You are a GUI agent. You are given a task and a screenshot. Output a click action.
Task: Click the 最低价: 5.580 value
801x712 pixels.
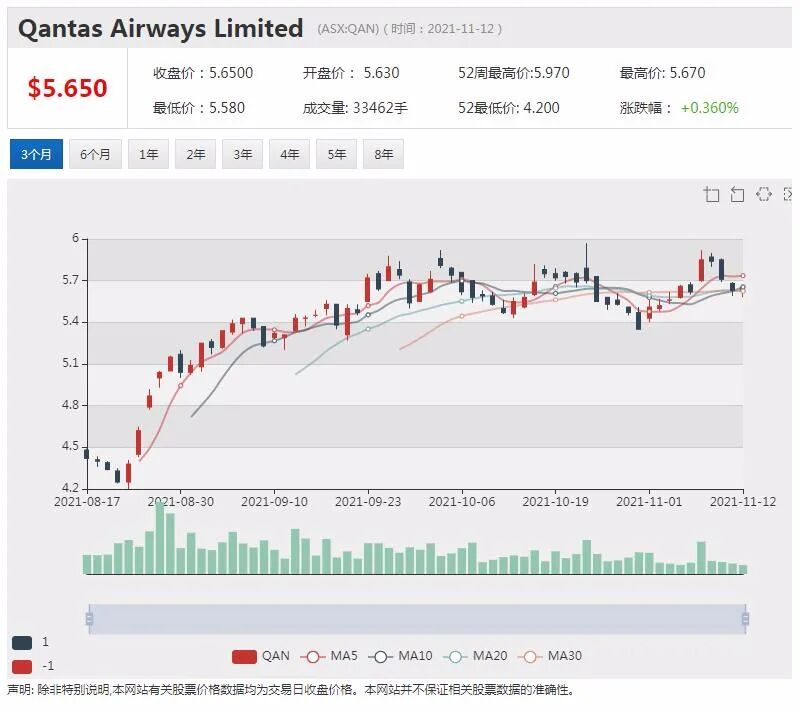click(199, 108)
